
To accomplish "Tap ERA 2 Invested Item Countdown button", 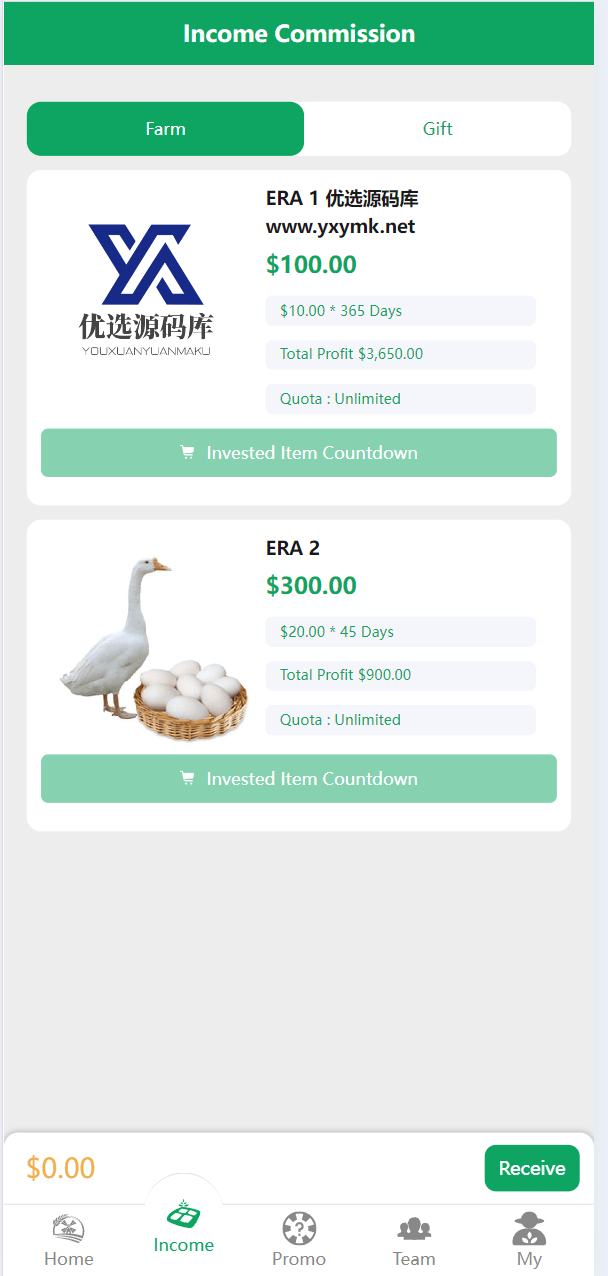I will (x=299, y=779).
